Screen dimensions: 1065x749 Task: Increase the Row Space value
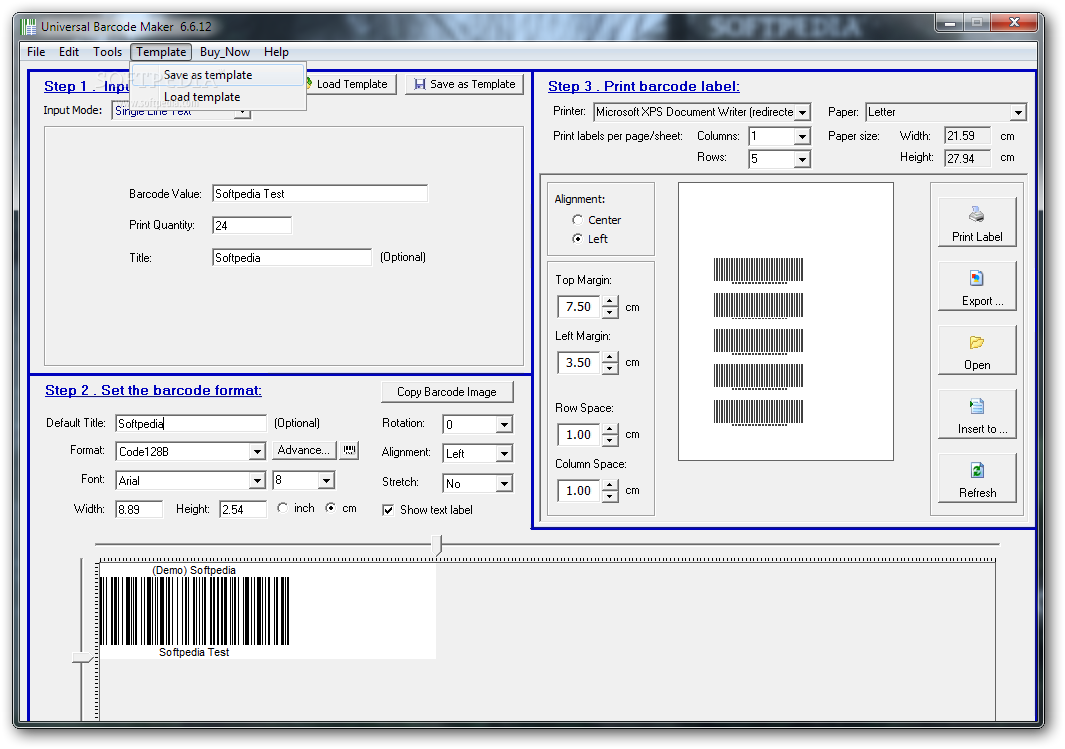pyautogui.click(x=610, y=428)
